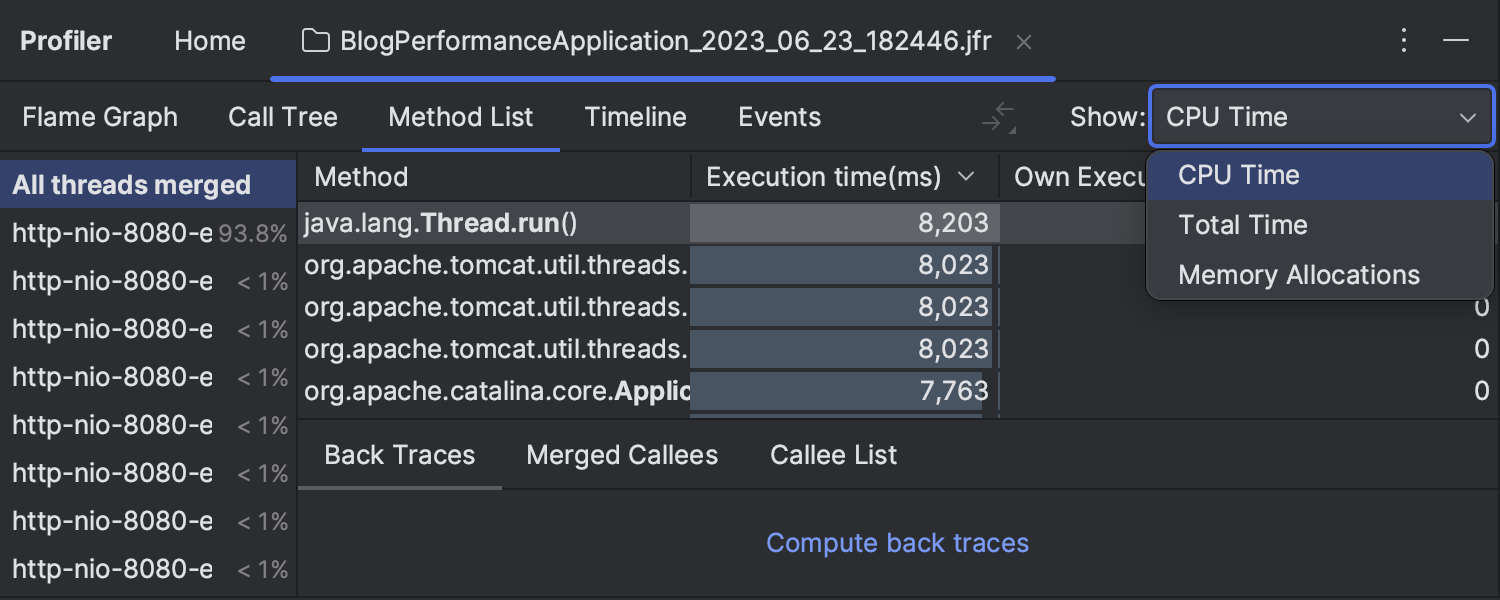The height and width of the screenshot is (600, 1500).
Task: Click the folder icon on the jfr tab
Action: pos(316,41)
